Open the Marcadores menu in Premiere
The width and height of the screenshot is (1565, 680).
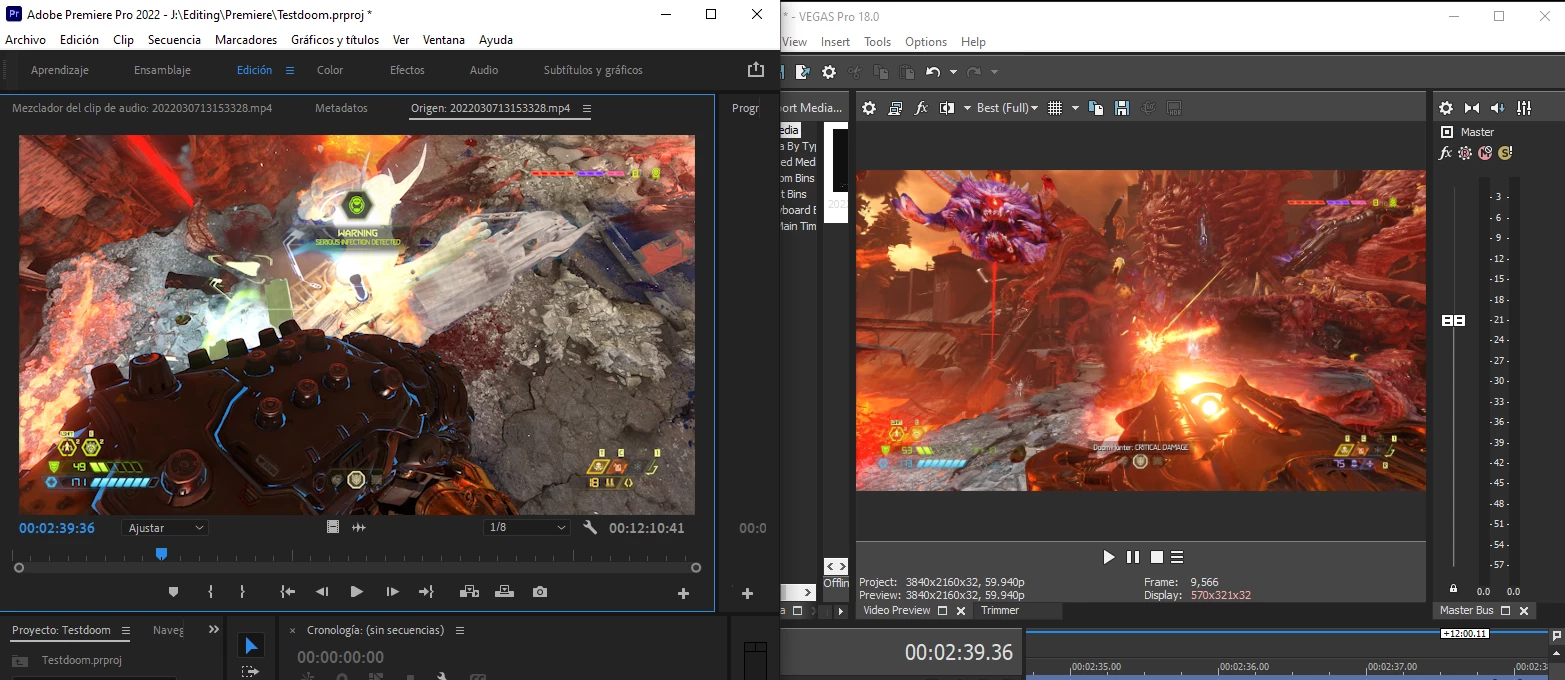point(246,40)
